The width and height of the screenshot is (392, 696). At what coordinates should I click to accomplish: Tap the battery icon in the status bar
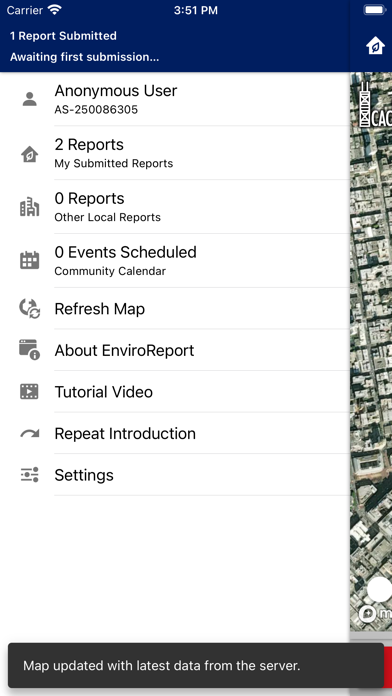(x=375, y=10)
